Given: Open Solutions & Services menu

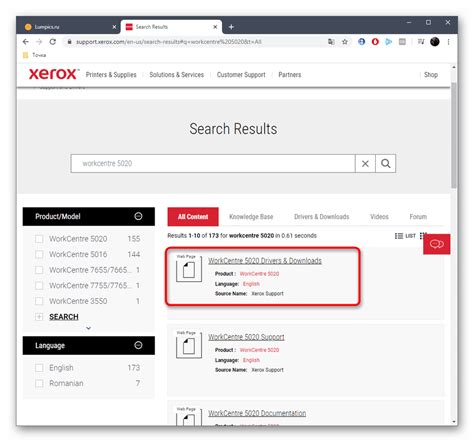Looking at the screenshot, I should [x=176, y=75].
